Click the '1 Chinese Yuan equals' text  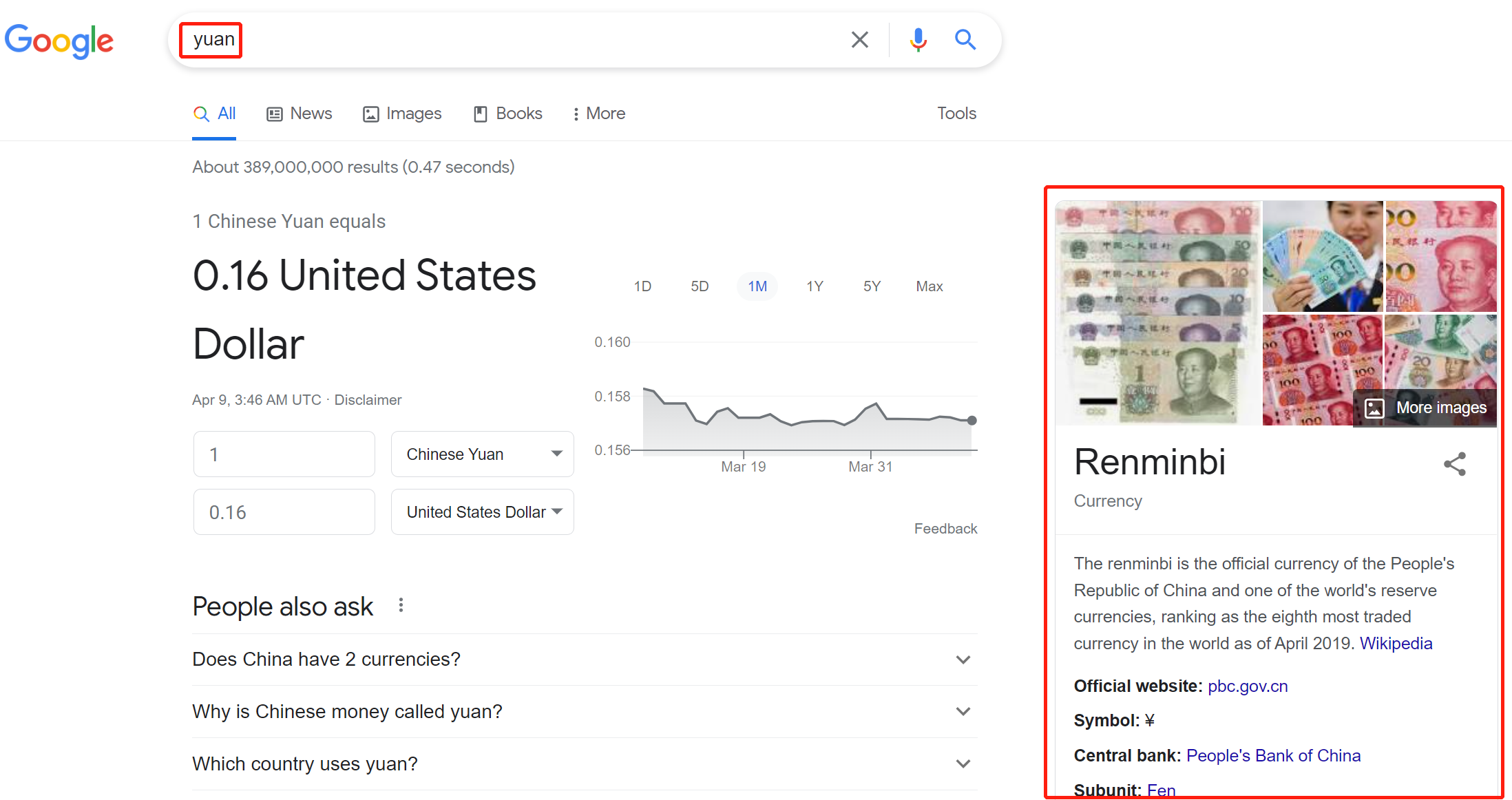[x=288, y=222]
